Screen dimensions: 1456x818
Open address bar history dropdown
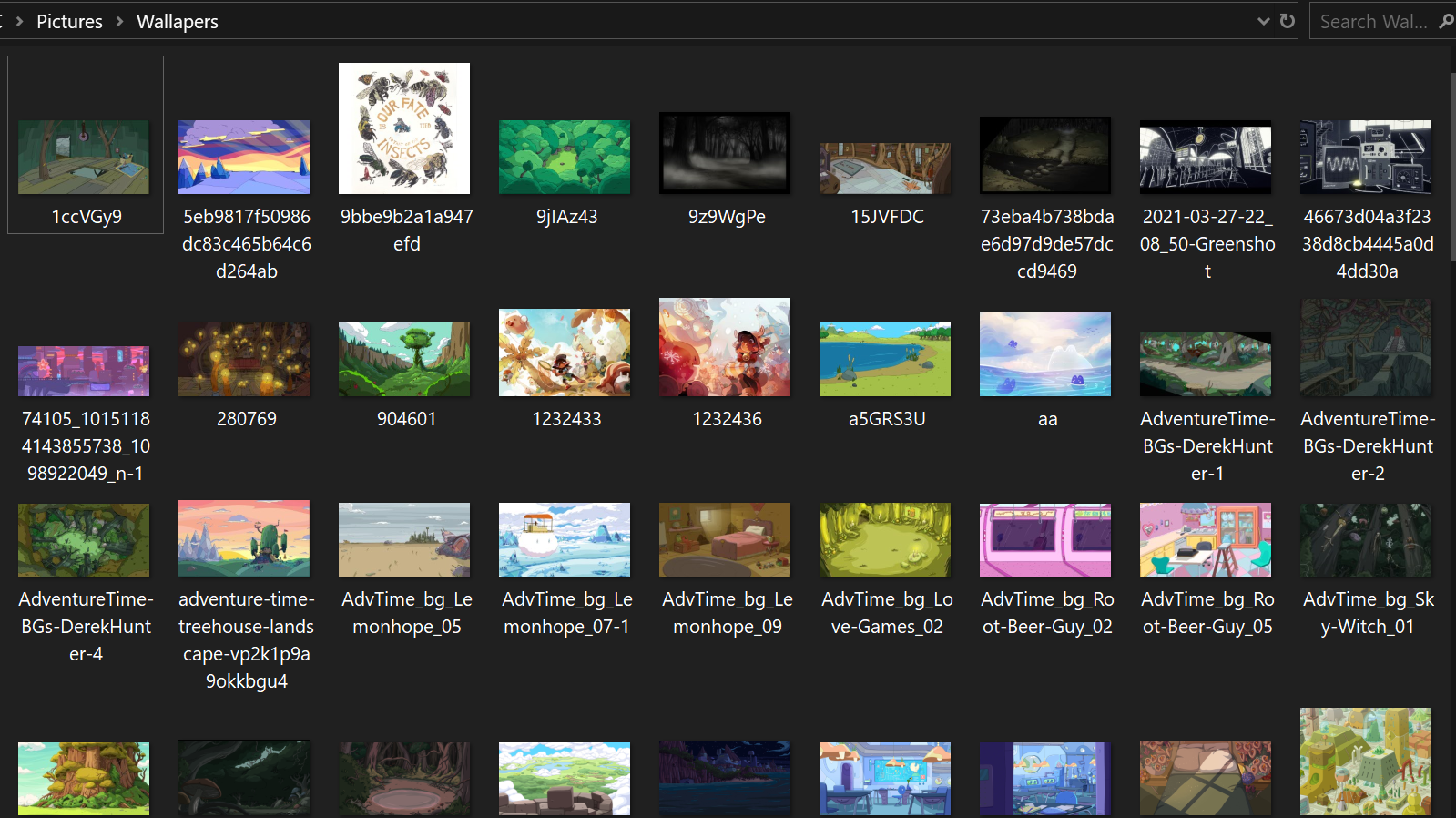point(1263,21)
